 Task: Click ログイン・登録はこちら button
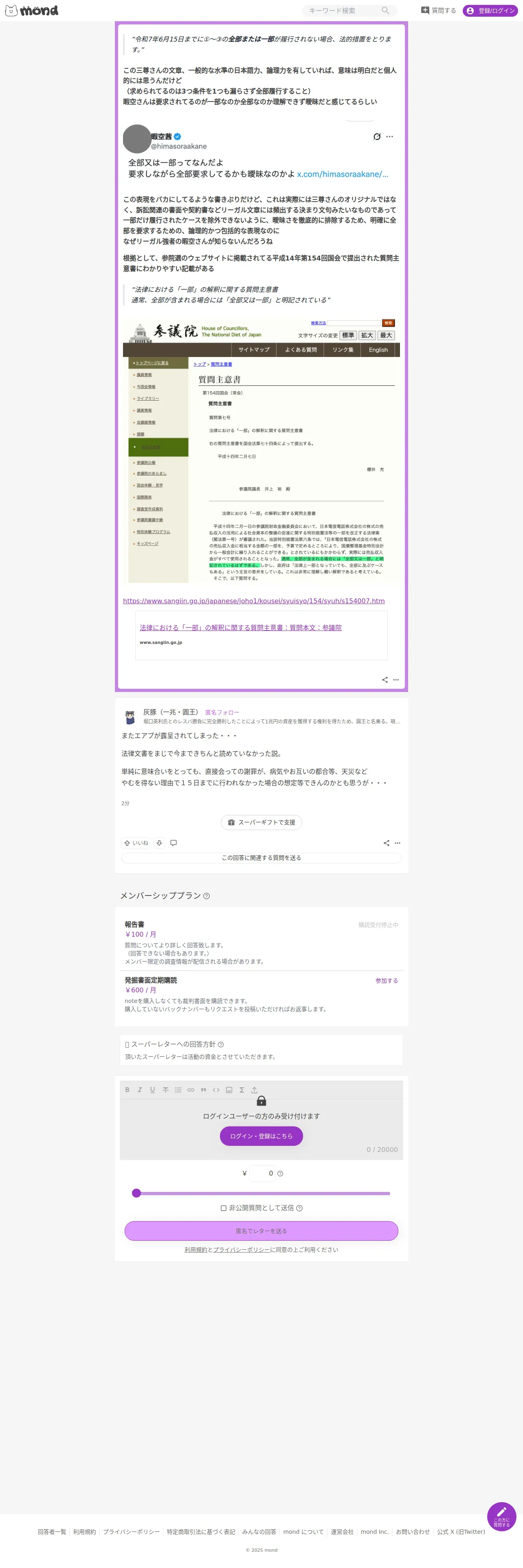pos(261,1136)
